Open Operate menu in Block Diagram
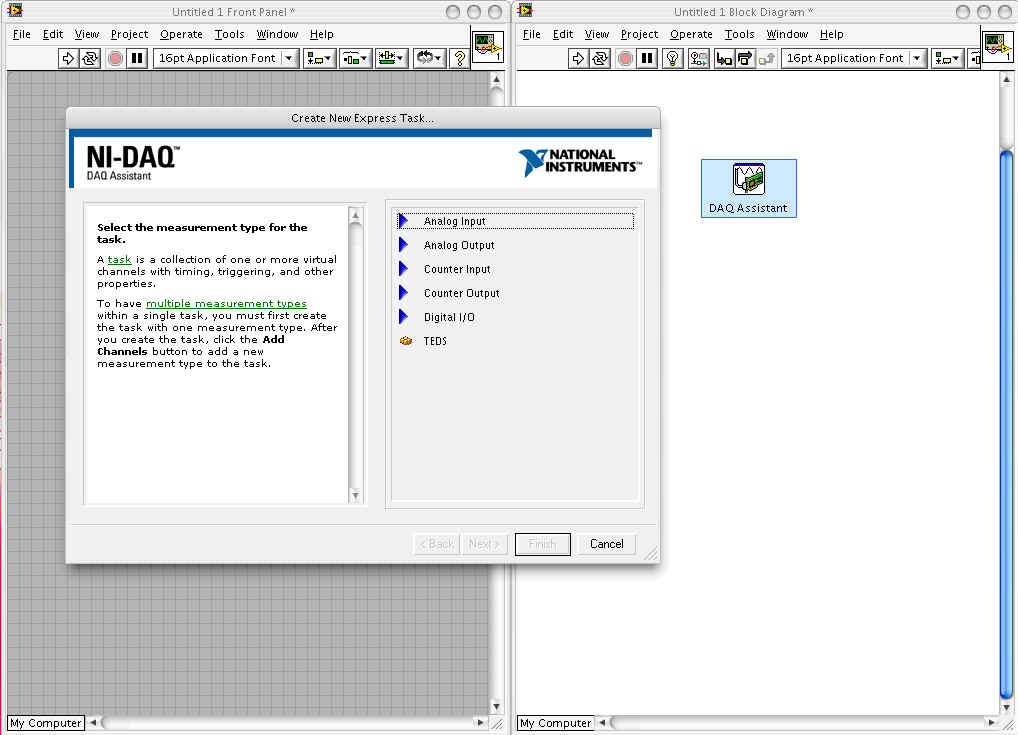 (x=691, y=34)
